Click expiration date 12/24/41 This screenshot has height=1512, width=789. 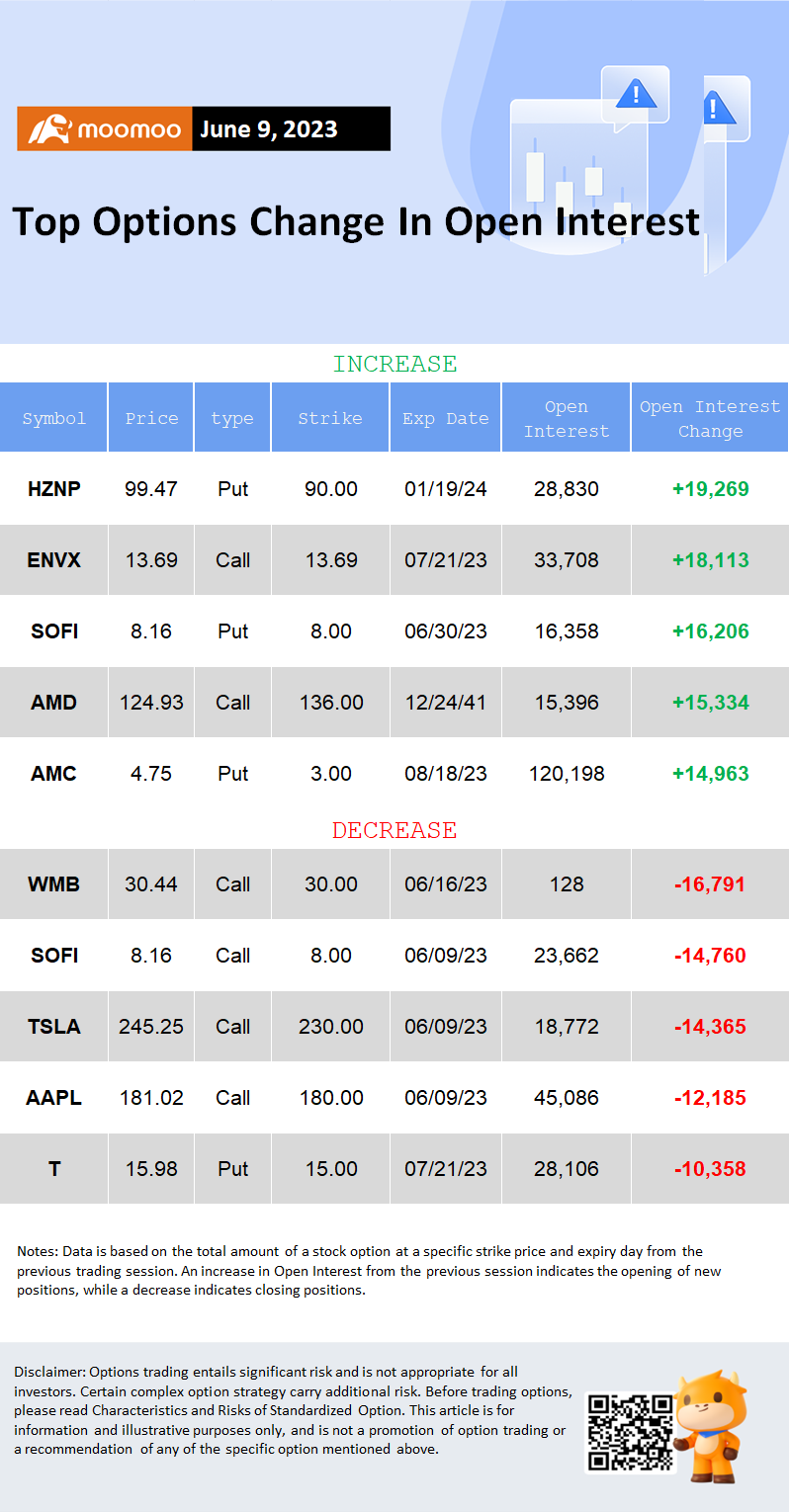pos(446,703)
